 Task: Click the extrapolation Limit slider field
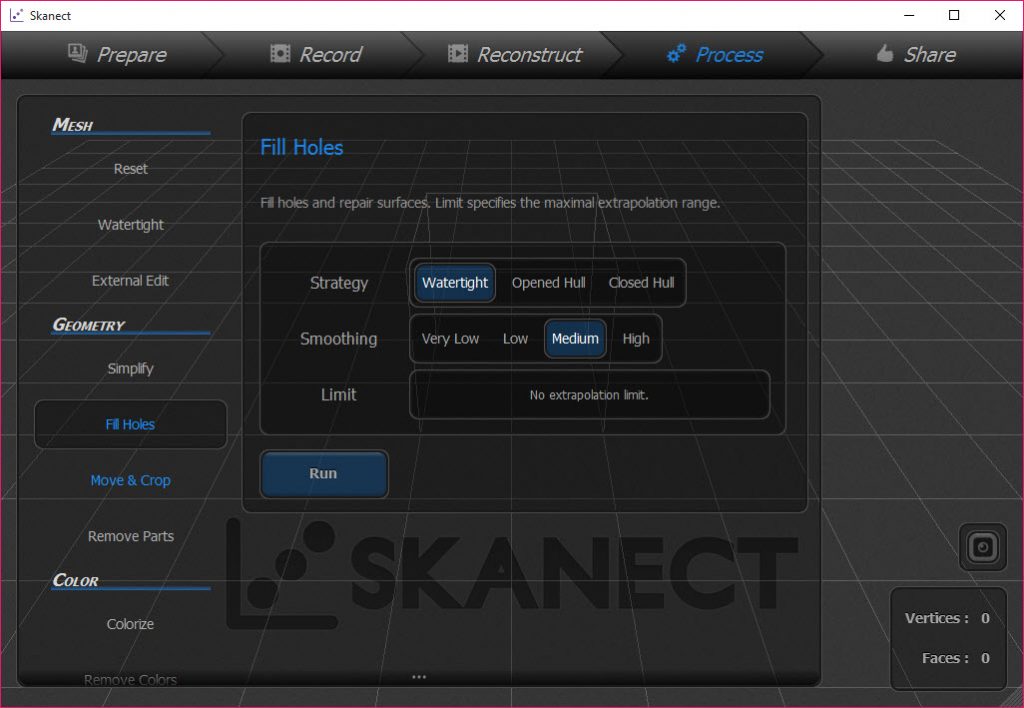tap(590, 394)
